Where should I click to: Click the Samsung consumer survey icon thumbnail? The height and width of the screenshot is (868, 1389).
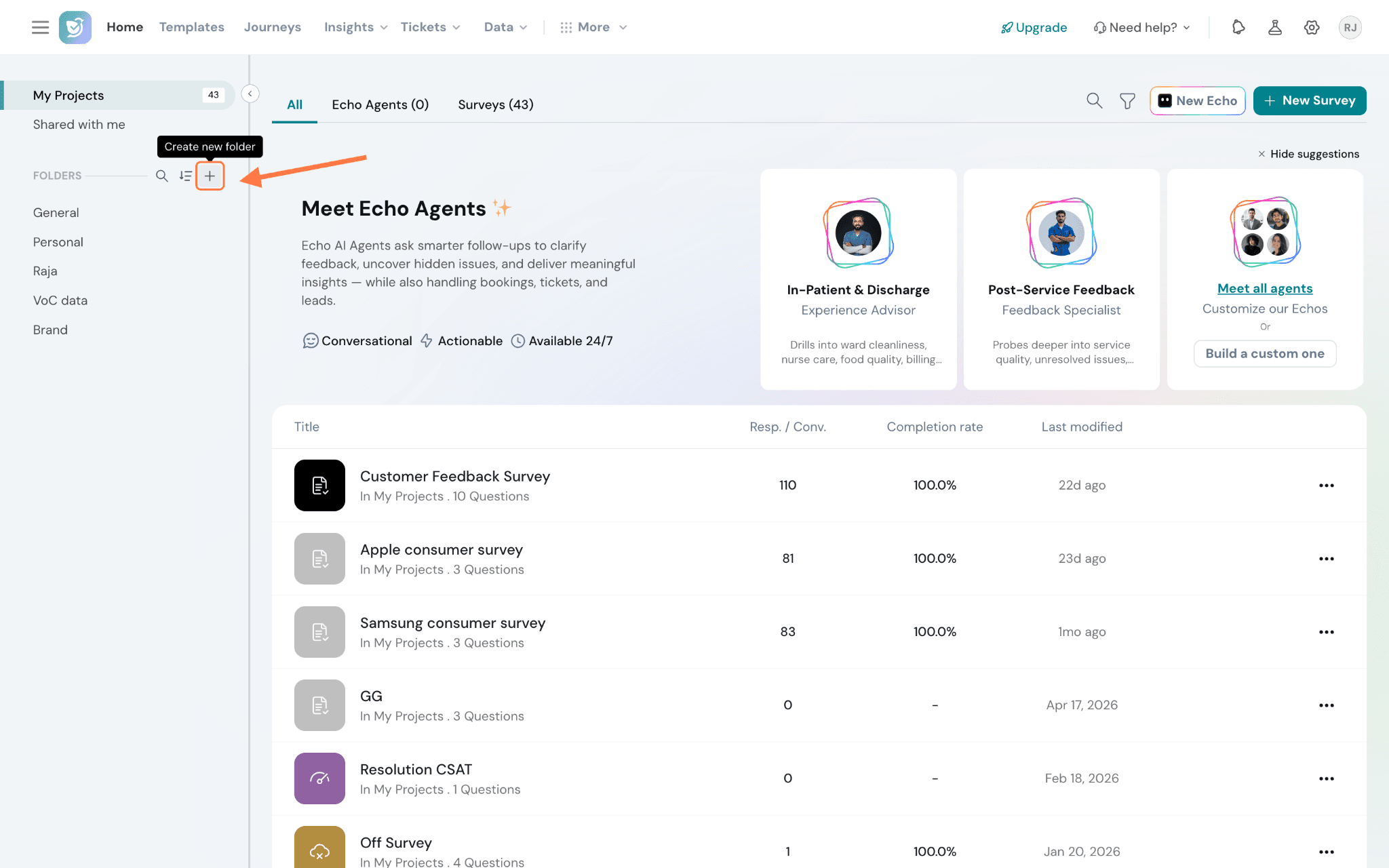pyautogui.click(x=319, y=631)
